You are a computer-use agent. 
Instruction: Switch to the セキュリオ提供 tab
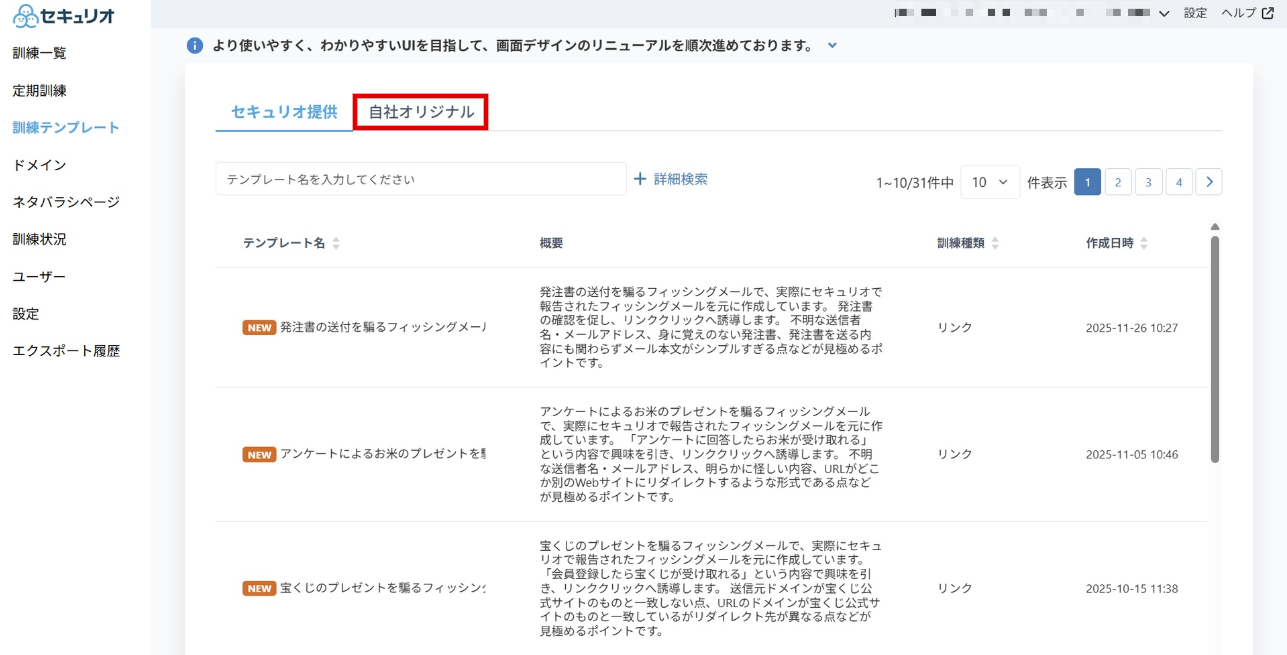click(x=284, y=112)
